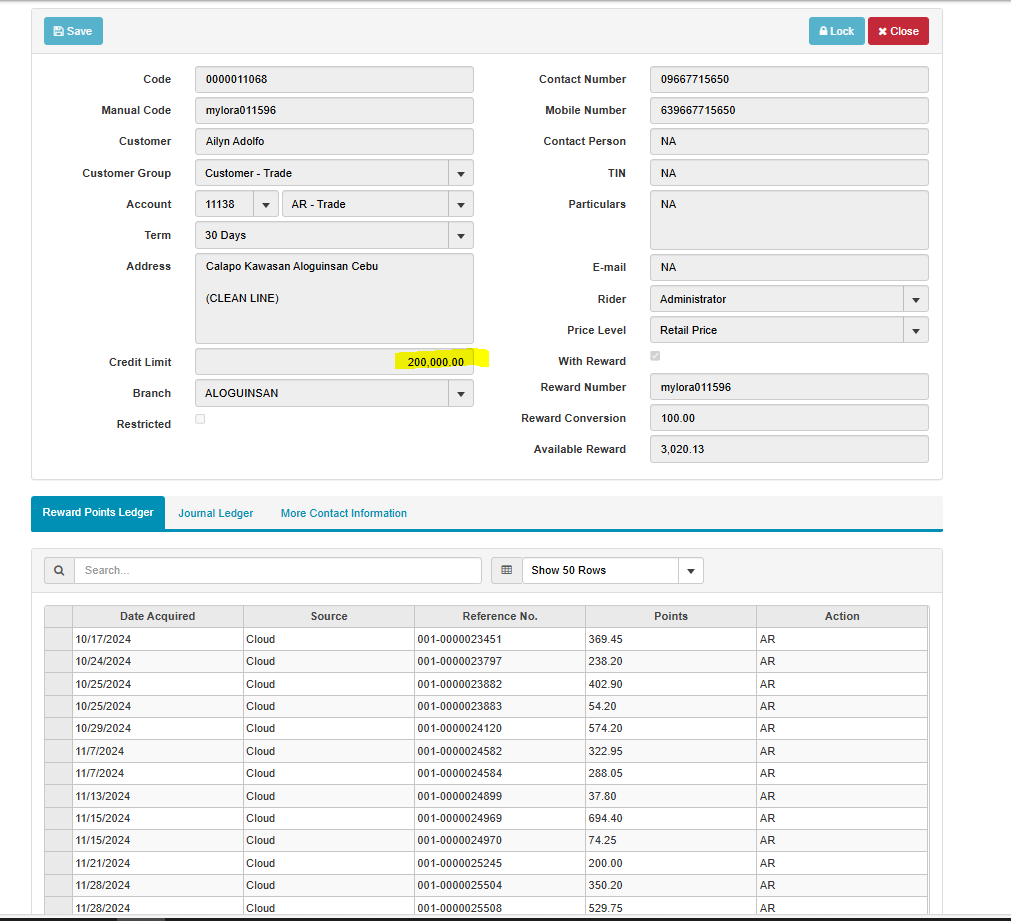Open the Rider Administrator dropdown
The height and width of the screenshot is (921, 1011).
pyautogui.click(x=915, y=299)
